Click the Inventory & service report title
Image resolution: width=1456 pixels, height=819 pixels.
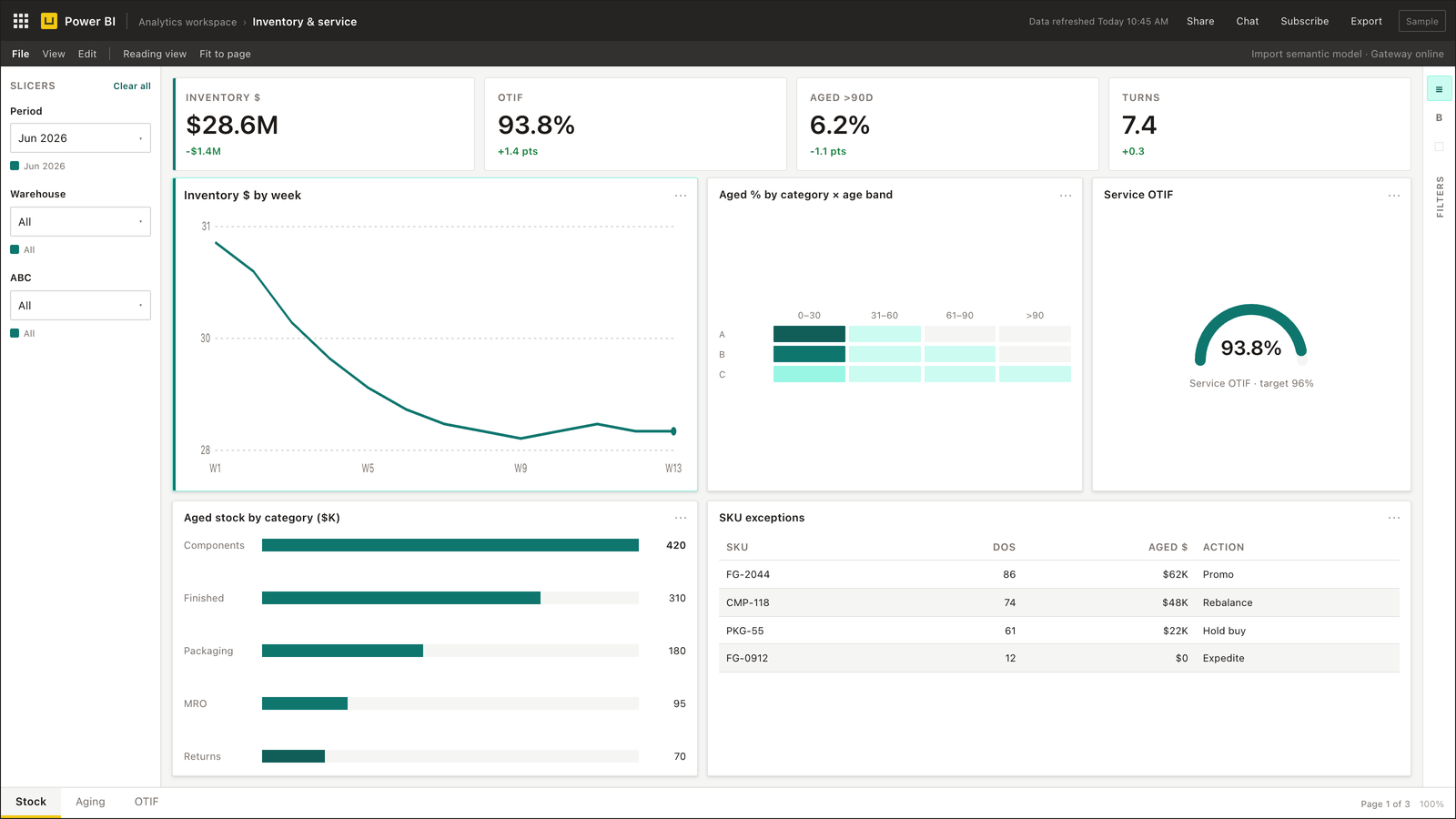tap(304, 22)
